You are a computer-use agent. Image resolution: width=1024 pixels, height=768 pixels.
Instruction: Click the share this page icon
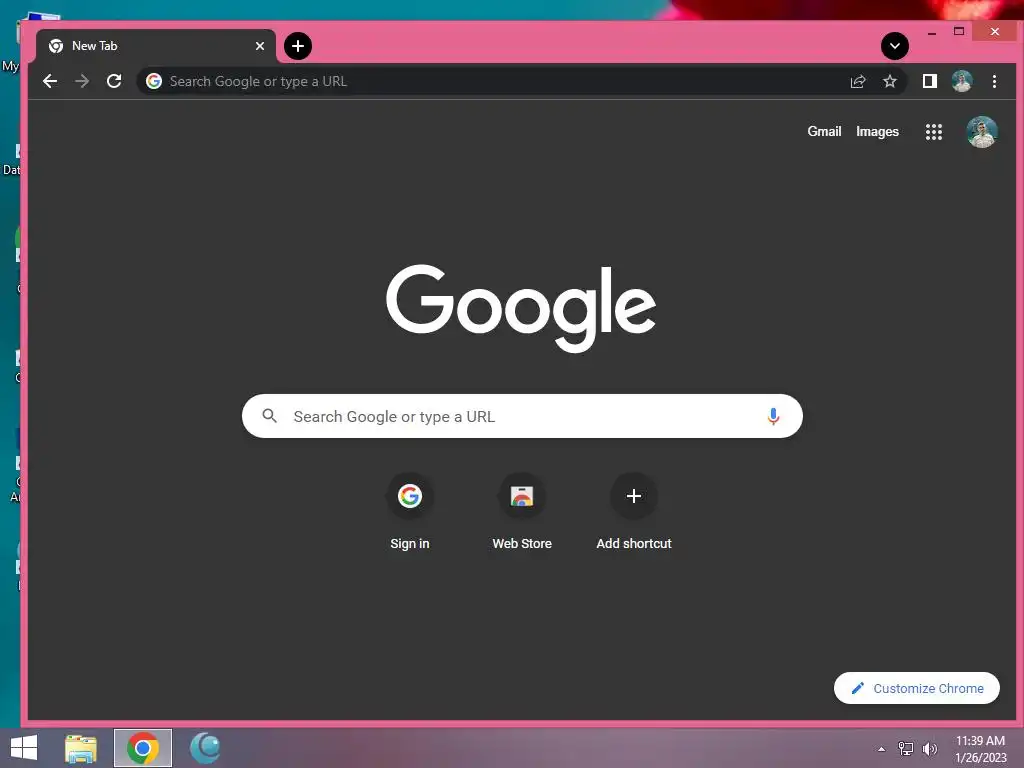tap(857, 82)
